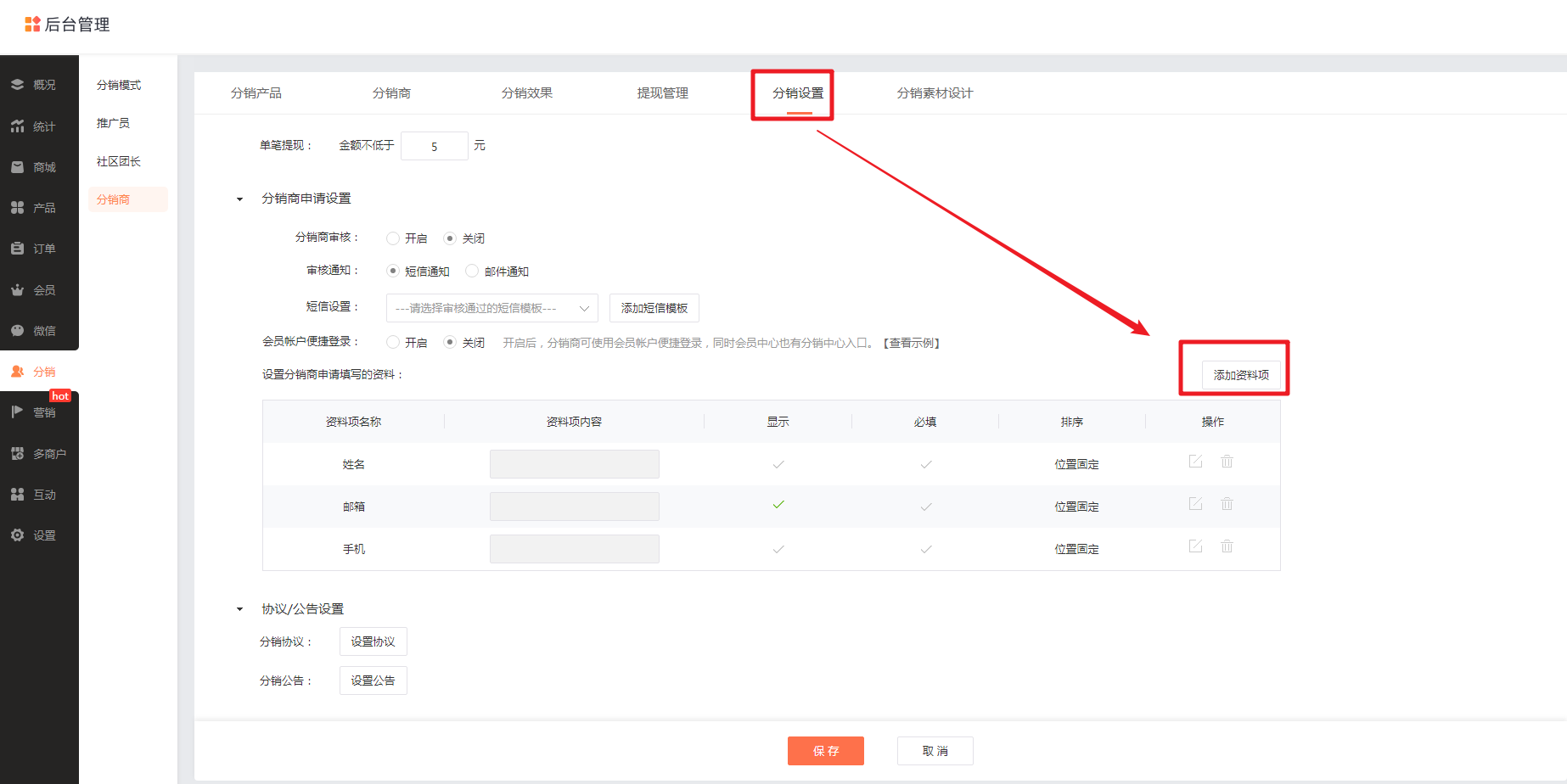Edit the 邮箱 row item

[x=1195, y=504]
